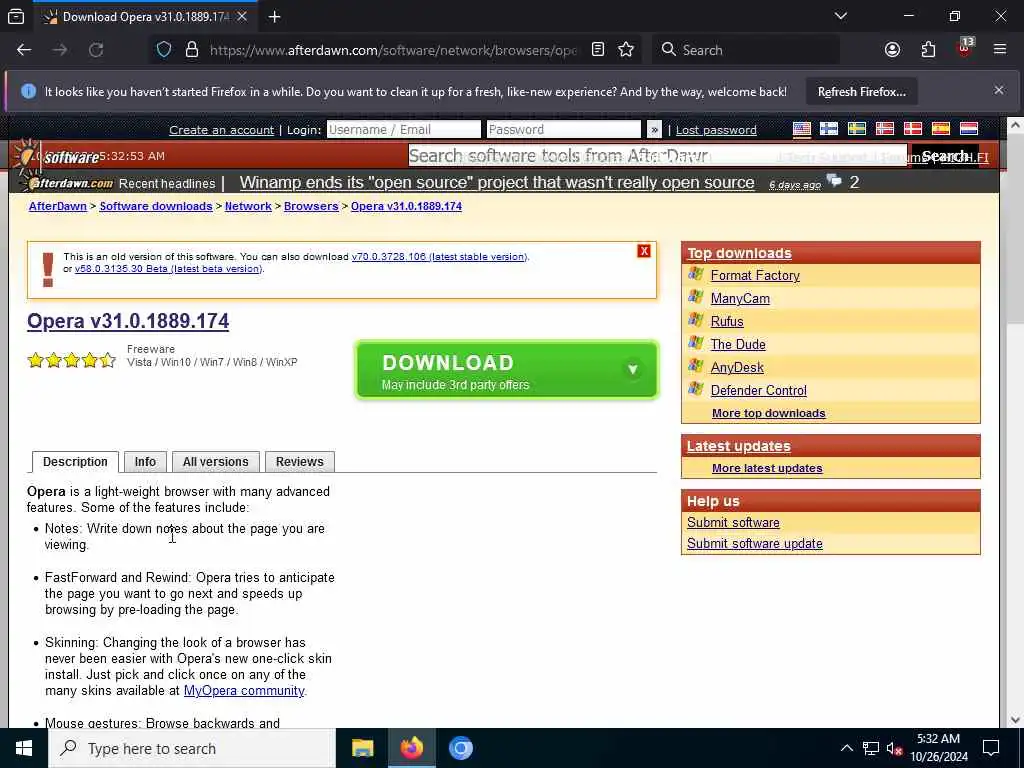
Task: Go to Network breadcrumb link
Action: coord(248,206)
